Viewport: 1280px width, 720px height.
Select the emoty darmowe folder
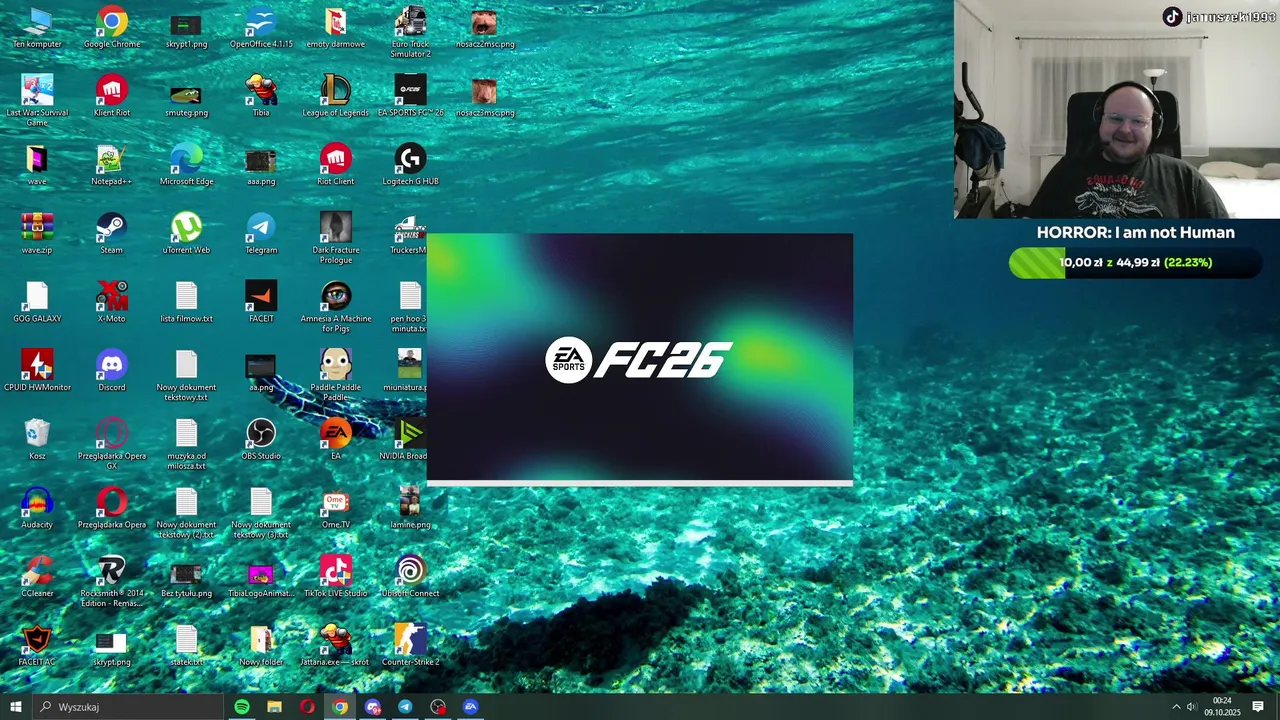coord(336,28)
